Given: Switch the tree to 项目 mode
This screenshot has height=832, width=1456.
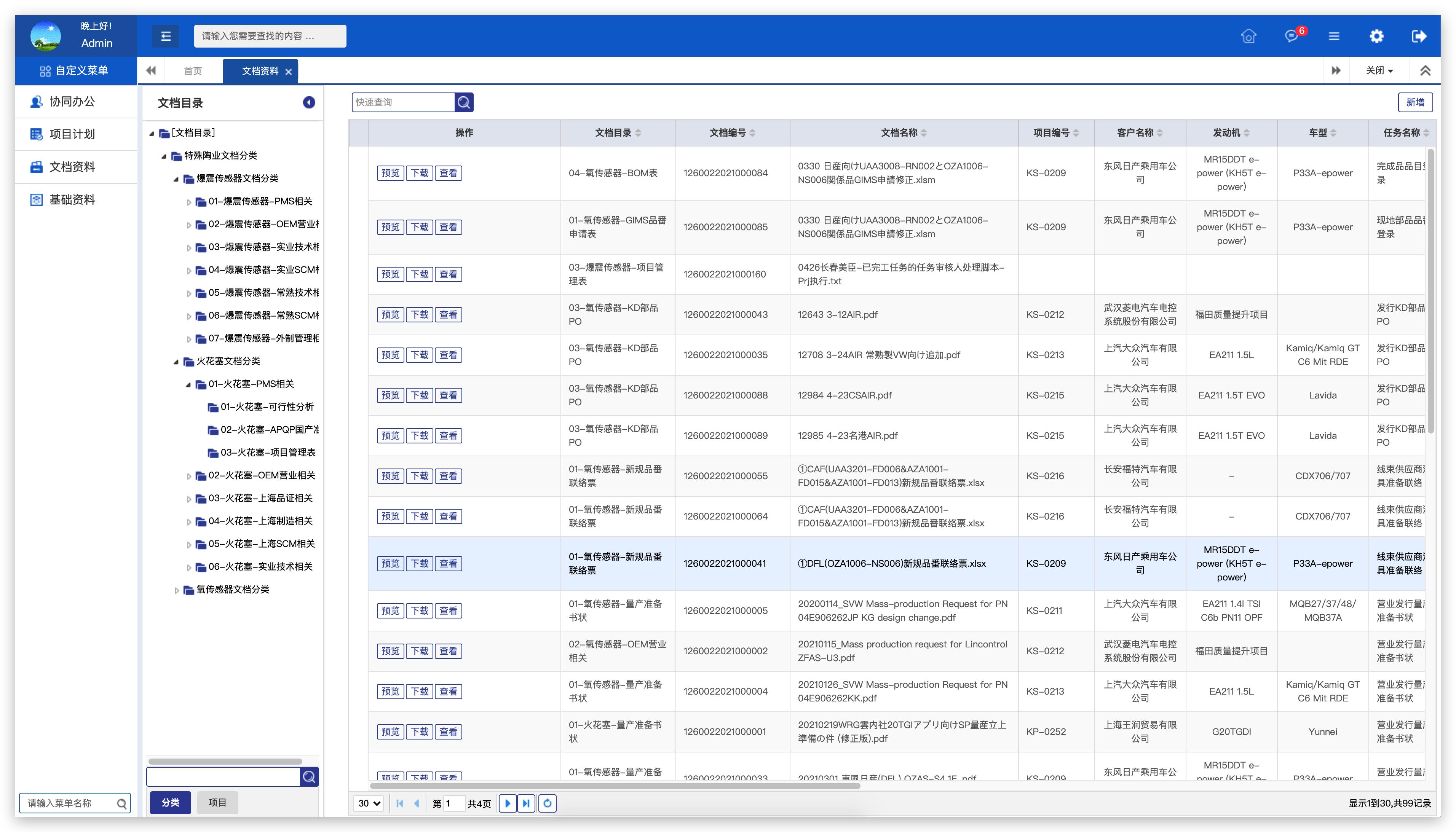Looking at the screenshot, I should 217,802.
